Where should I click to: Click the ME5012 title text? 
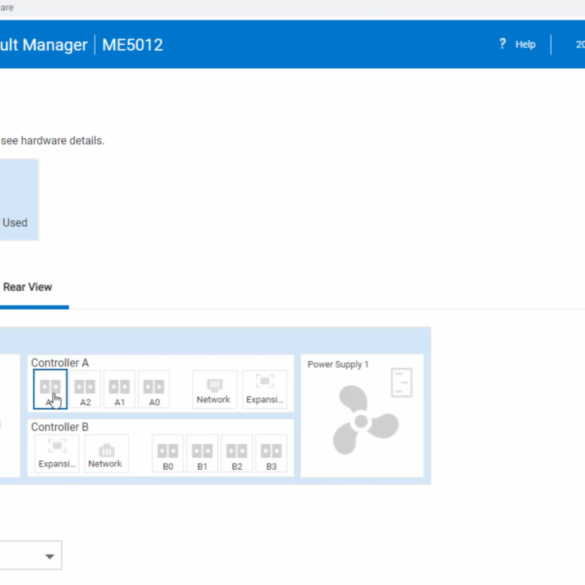tap(132, 45)
